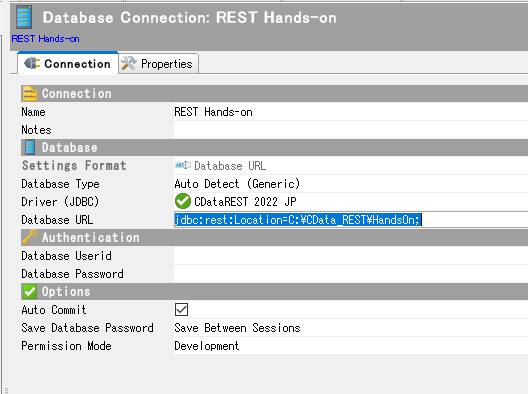The height and width of the screenshot is (394, 528).
Task: Click the Database Userid input field
Action: 351,256
